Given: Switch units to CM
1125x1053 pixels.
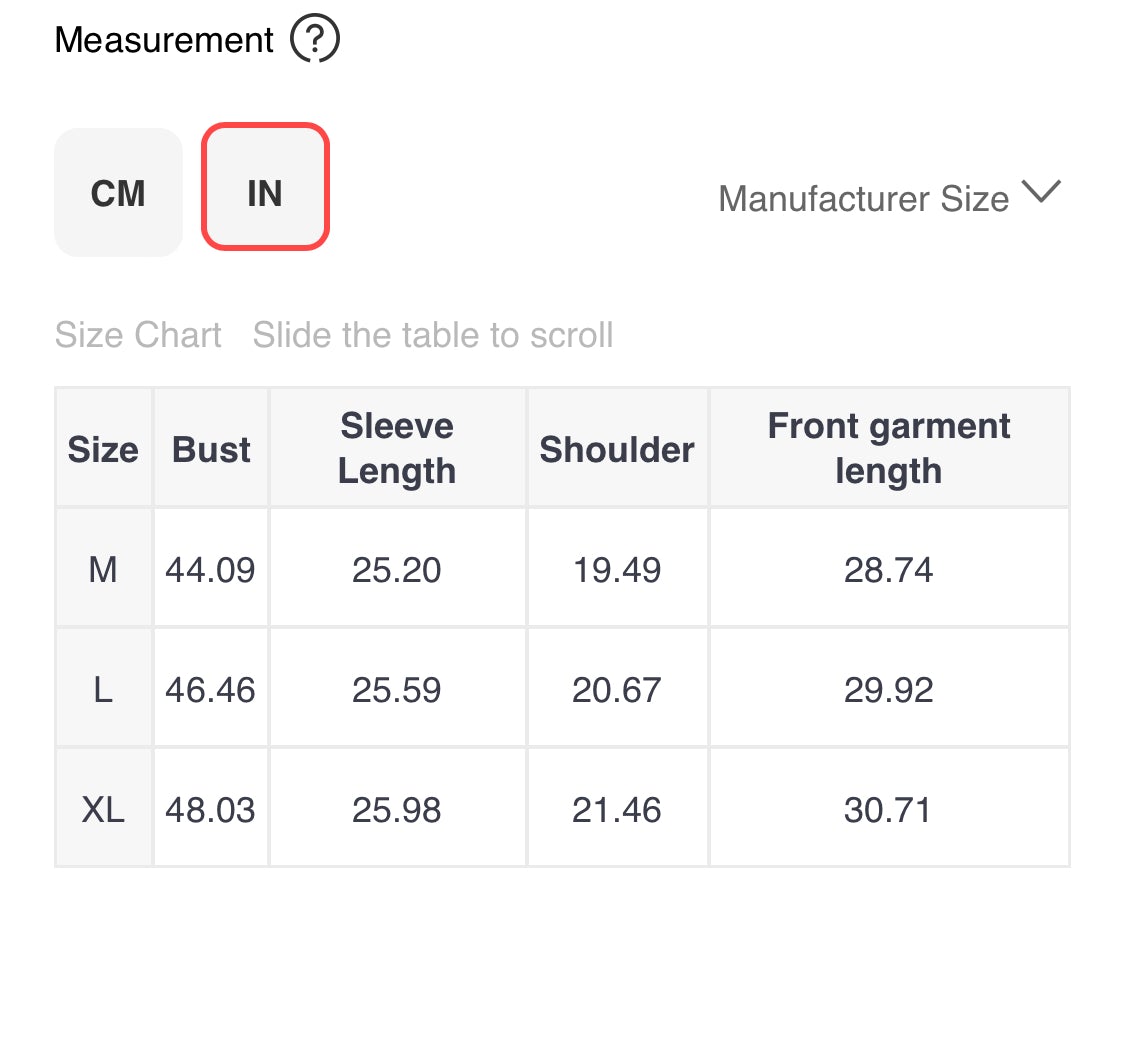Looking at the screenshot, I should [x=118, y=192].
